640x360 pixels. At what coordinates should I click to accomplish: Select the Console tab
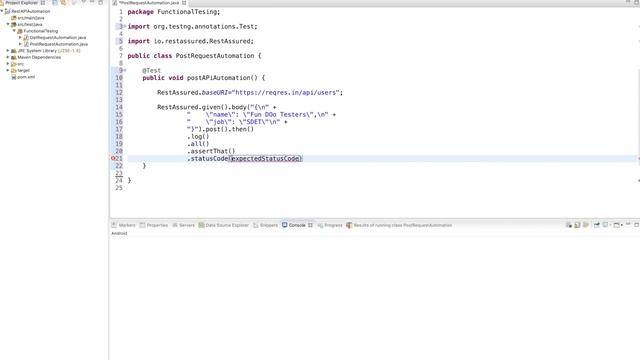click(297, 225)
